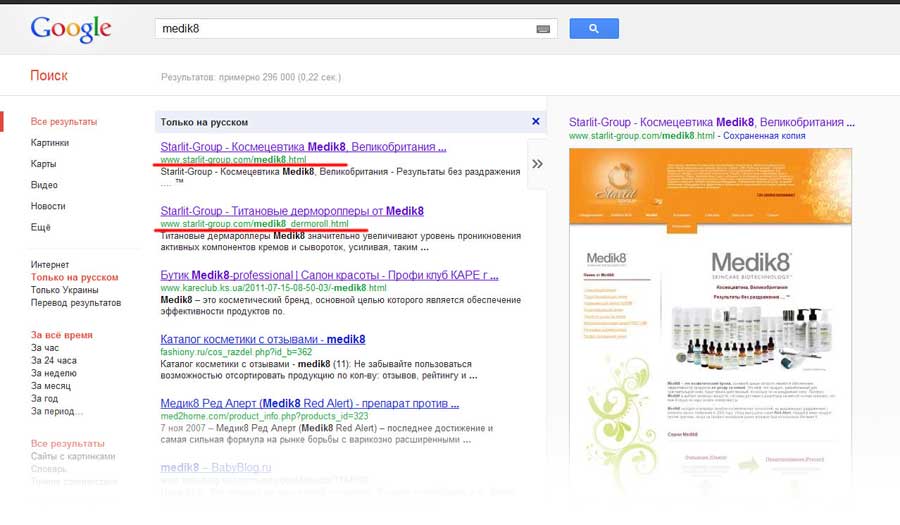Screen dimensions: 900x525
Task: Close the 'Только на русском' filter bar
Action: click(536, 121)
